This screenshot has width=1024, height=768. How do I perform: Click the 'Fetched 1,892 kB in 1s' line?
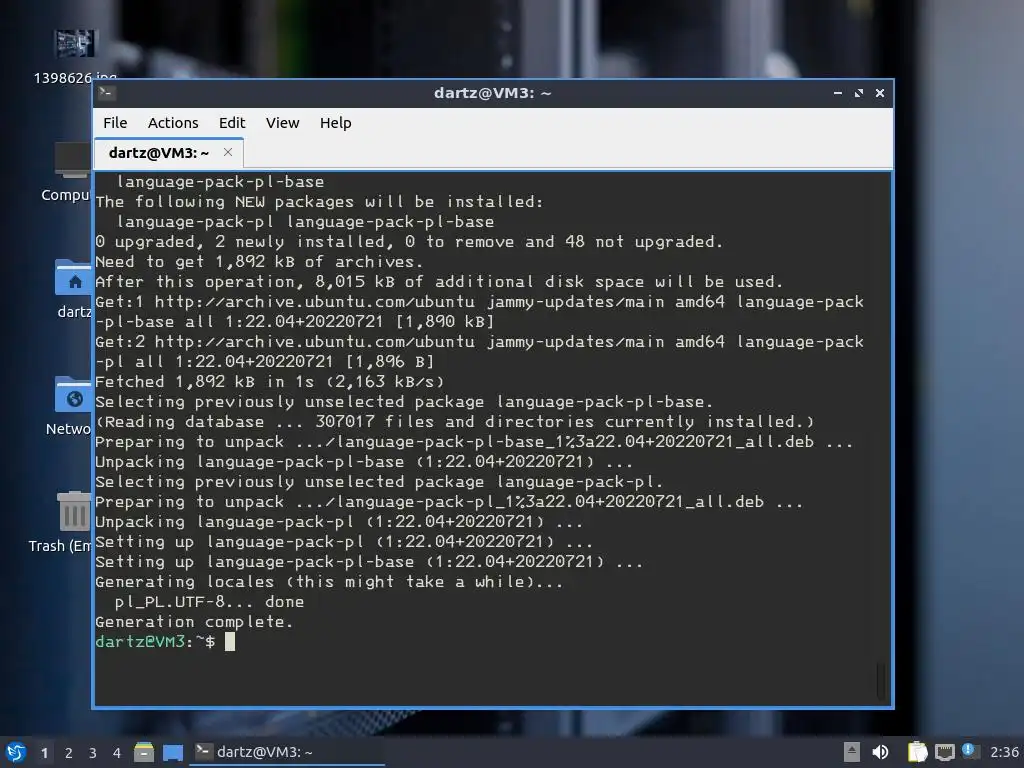(270, 382)
